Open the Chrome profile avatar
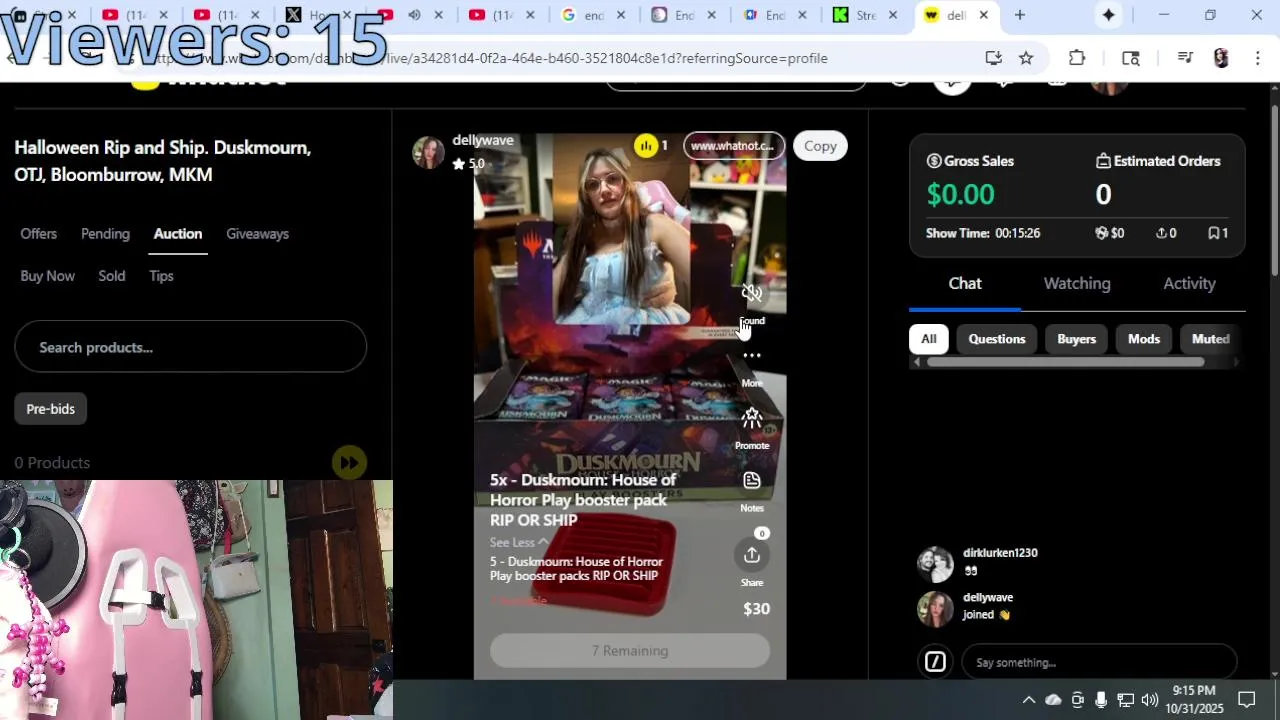 tap(1221, 58)
